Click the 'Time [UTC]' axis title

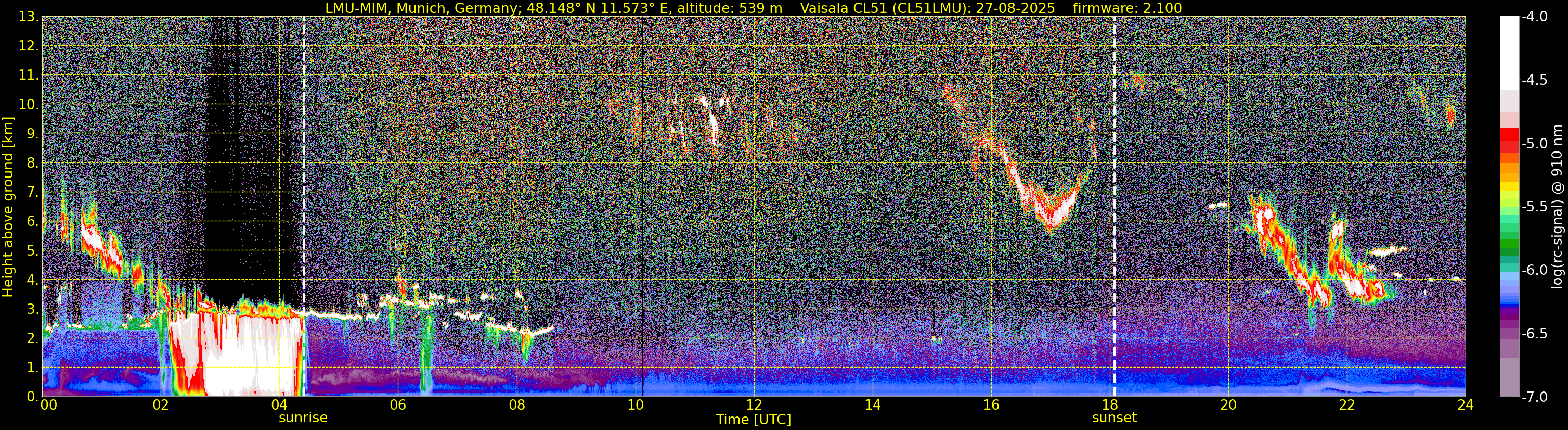coord(754,420)
